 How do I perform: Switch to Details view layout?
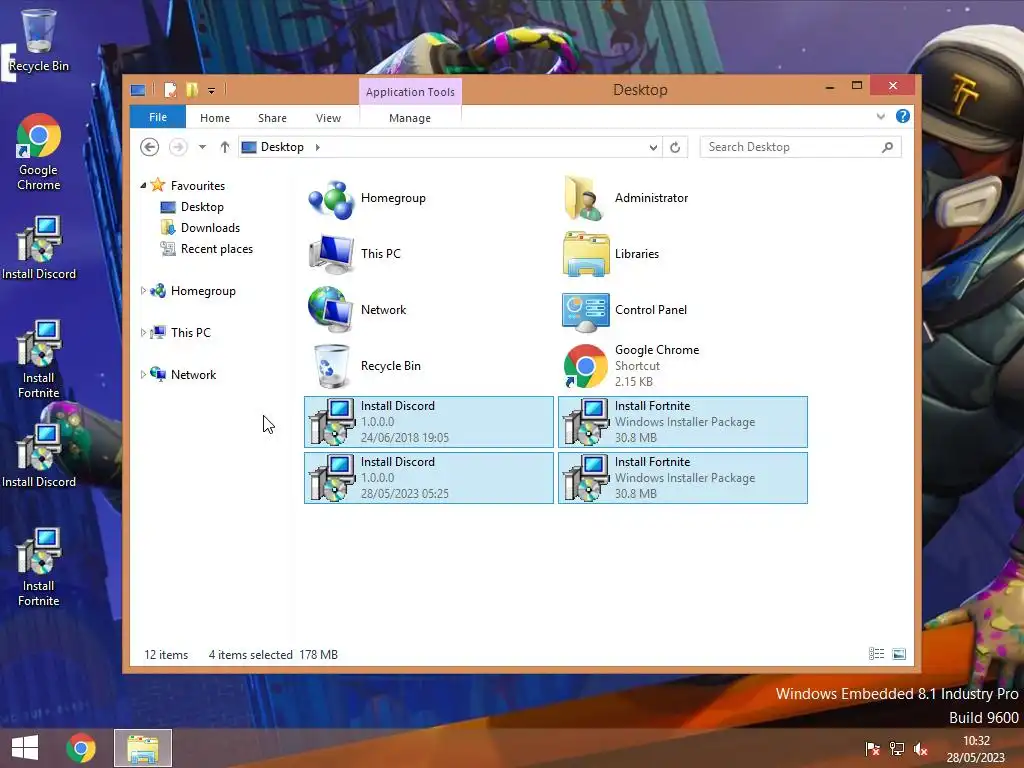[x=876, y=654]
